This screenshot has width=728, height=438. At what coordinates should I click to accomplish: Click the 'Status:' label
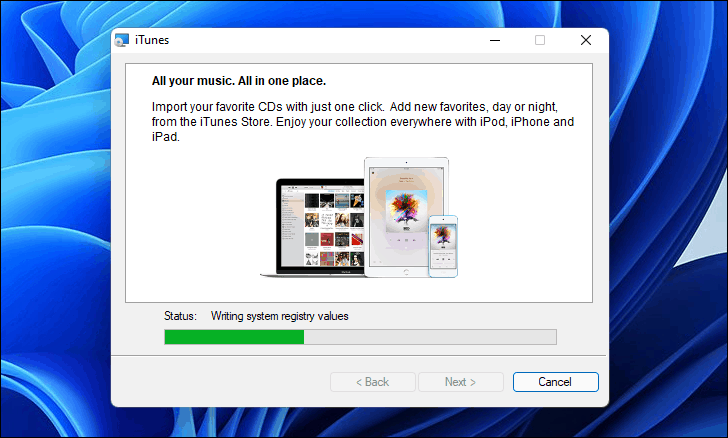click(x=180, y=316)
